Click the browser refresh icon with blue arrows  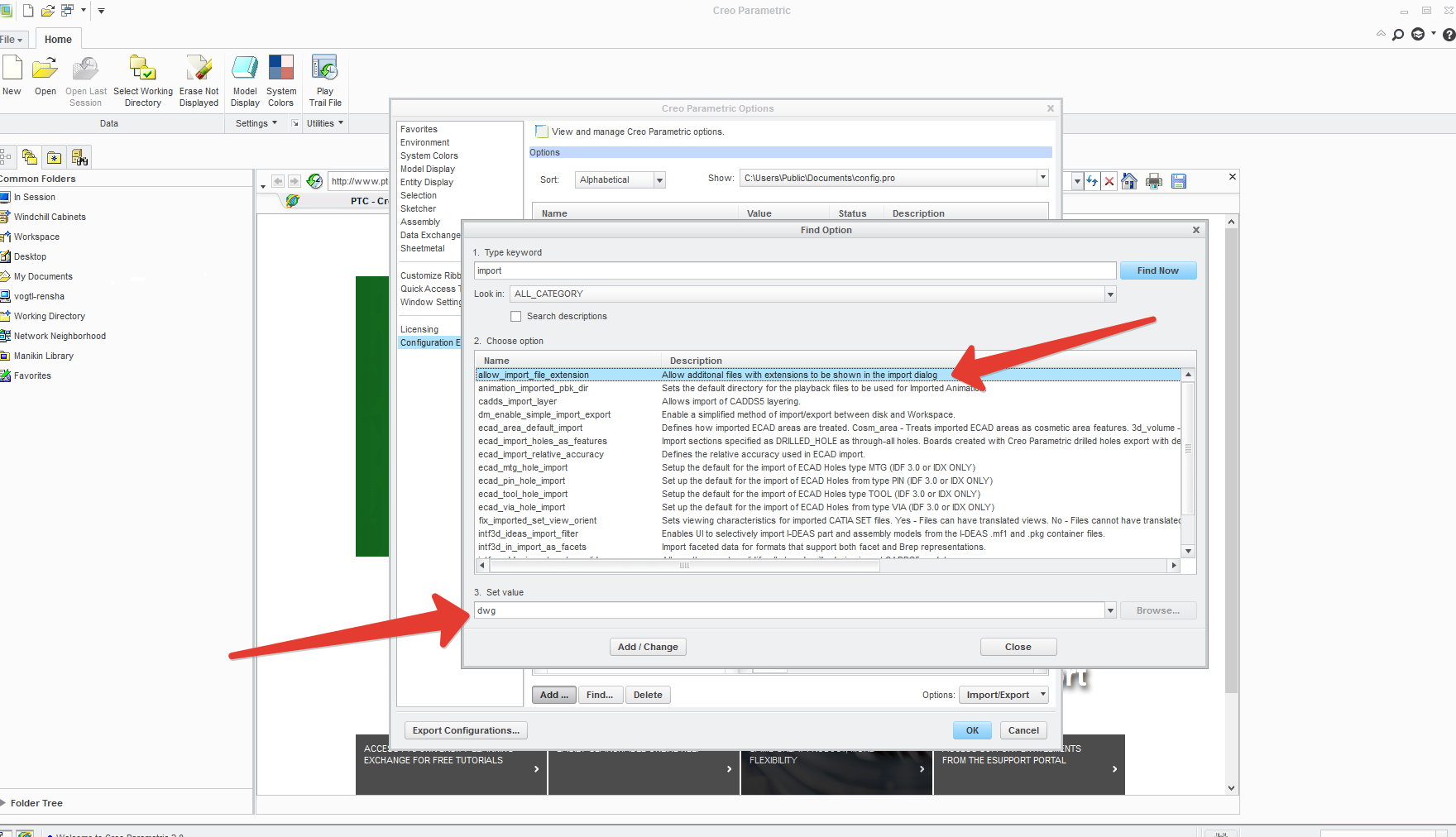1092,181
